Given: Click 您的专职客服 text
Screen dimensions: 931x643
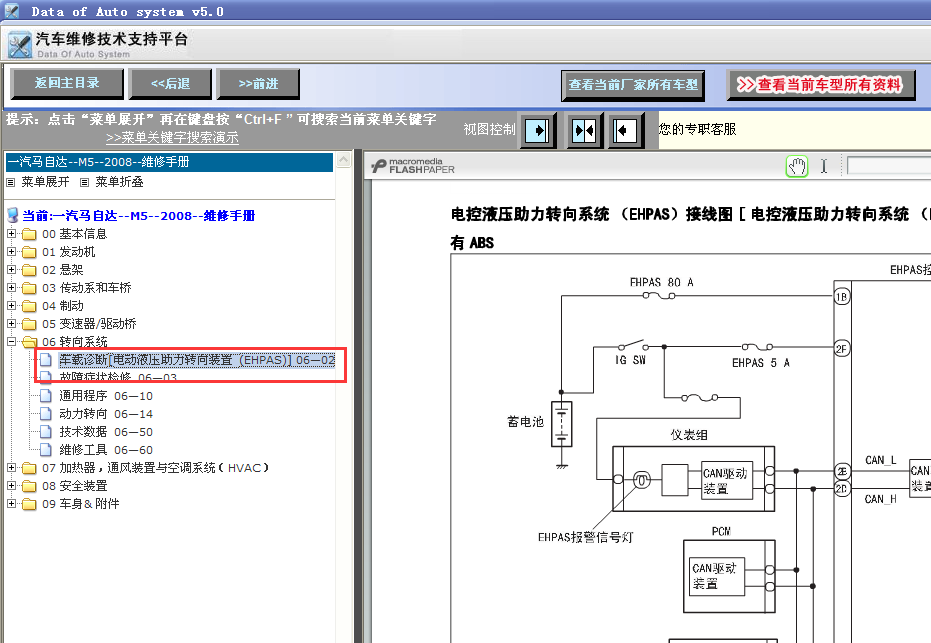Looking at the screenshot, I should (x=698, y=129).
